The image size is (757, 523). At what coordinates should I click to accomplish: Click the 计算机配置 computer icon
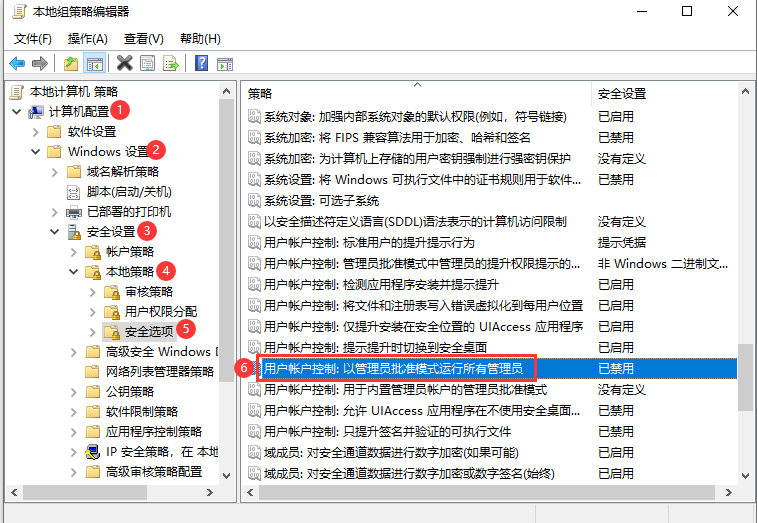pyautogui.click(x=36, y=112)
